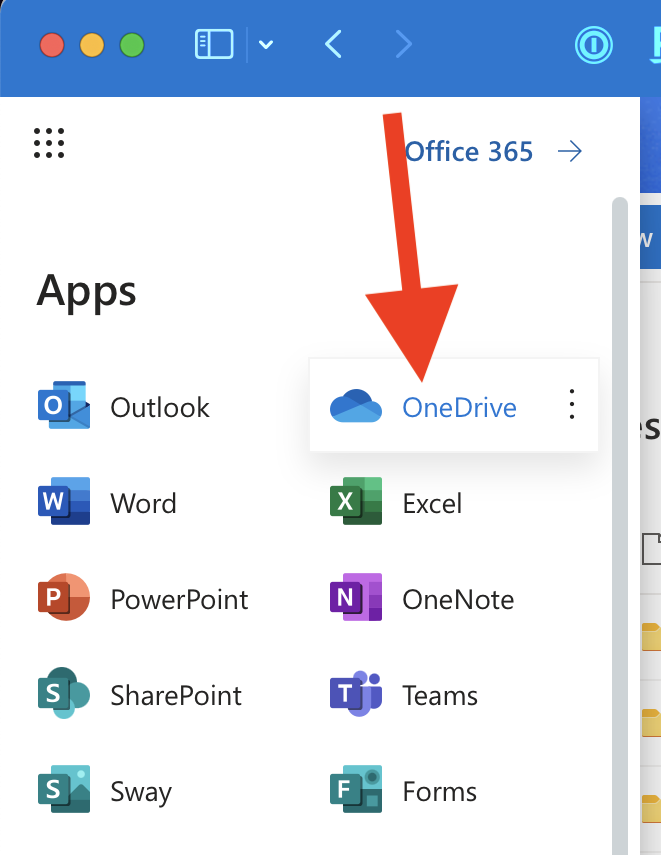Close the app launcher waffle grid

coord(49,143)
